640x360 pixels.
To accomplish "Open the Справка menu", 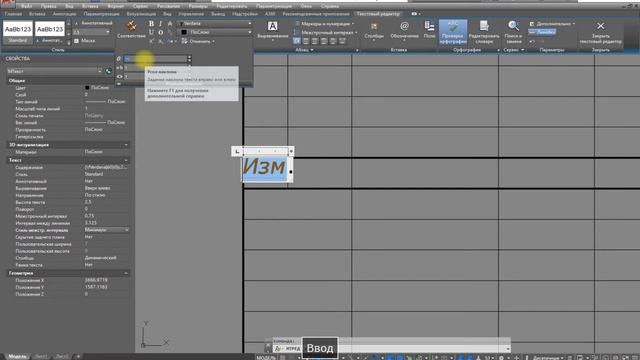I will [x=330, y=6].
